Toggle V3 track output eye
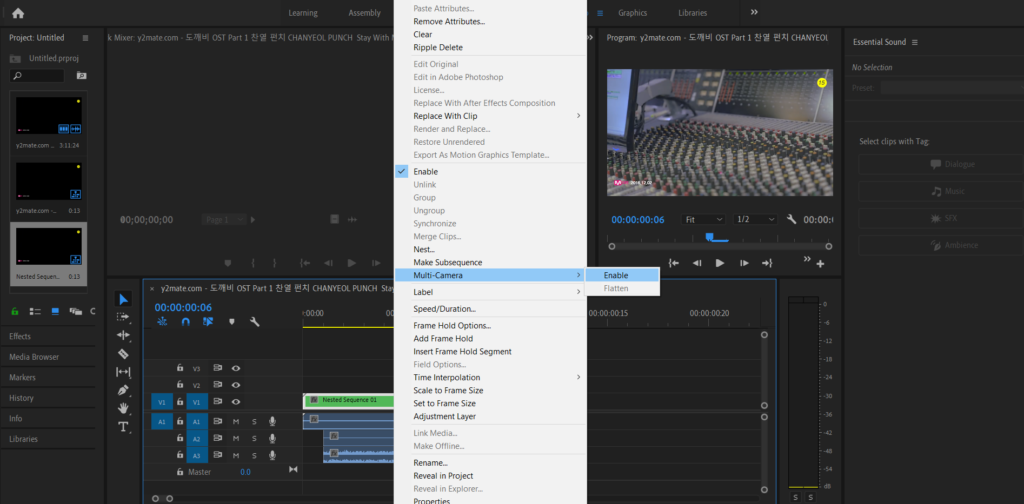The height and width of the screenshot is (504, 1024). tap(236, 368)
